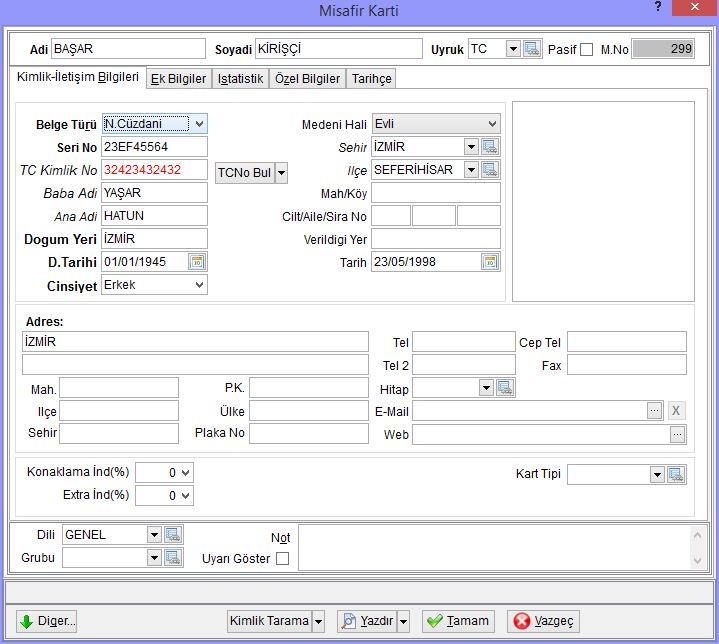The image size is (719, 644).
Task: Clear E-Mail with the X button
Action: click(x=676, y=411)
